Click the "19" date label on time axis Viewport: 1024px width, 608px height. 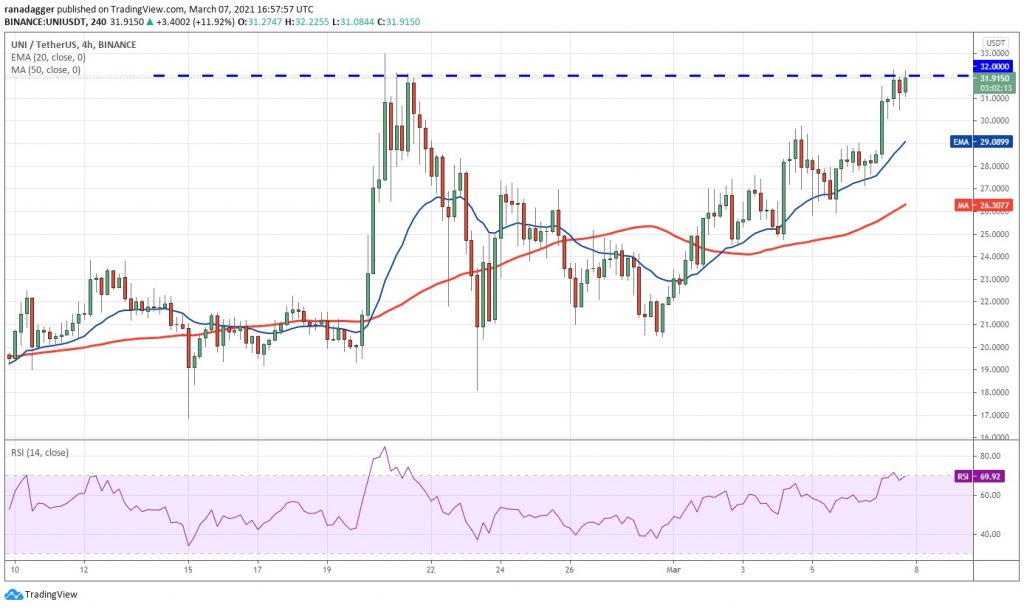(x=327, y=569)
